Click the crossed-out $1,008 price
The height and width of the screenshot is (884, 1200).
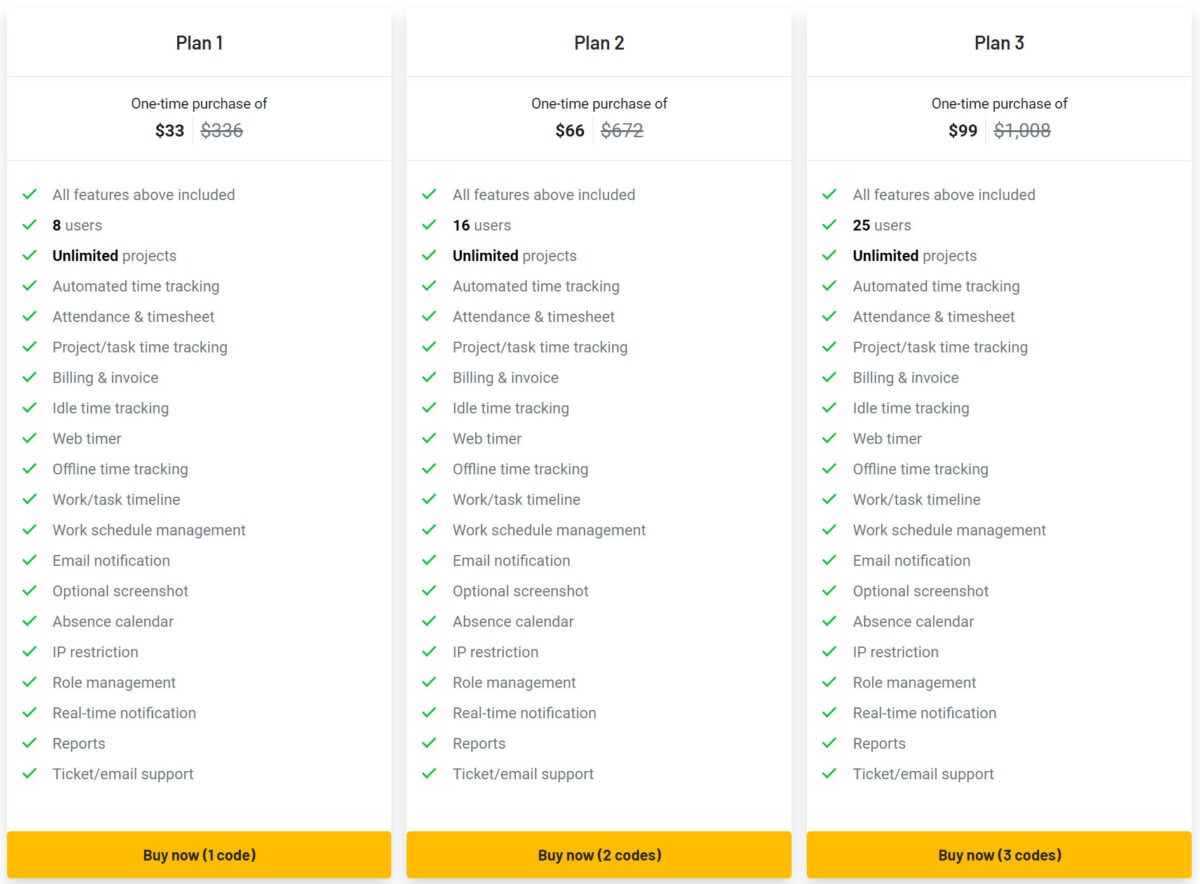tap(1022, 131)
